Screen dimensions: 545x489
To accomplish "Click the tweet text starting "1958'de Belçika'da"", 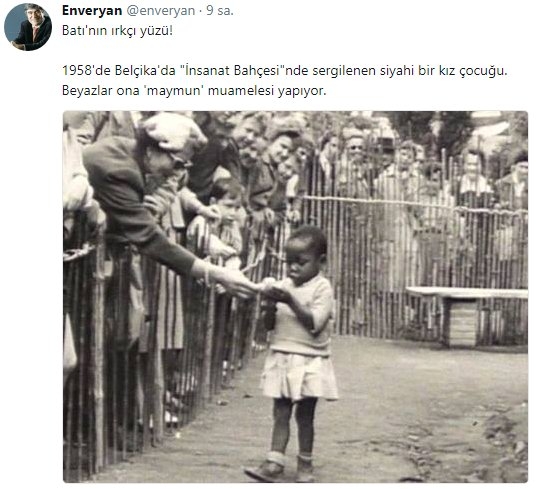I will click(285, 71).
